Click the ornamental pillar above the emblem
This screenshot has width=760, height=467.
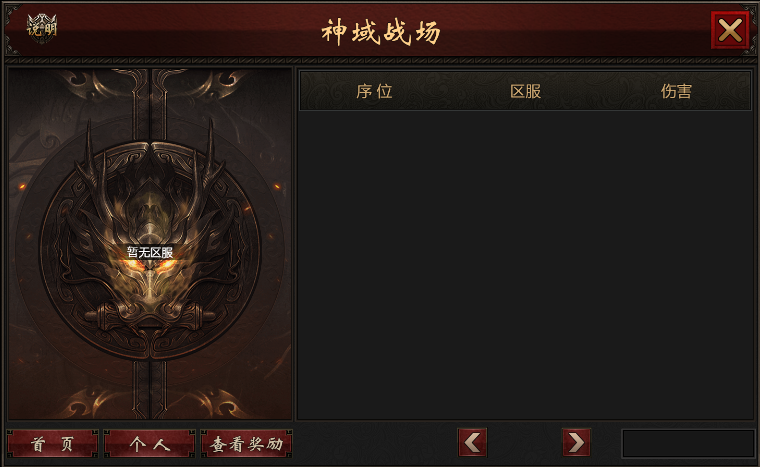(x=150, y=104)
